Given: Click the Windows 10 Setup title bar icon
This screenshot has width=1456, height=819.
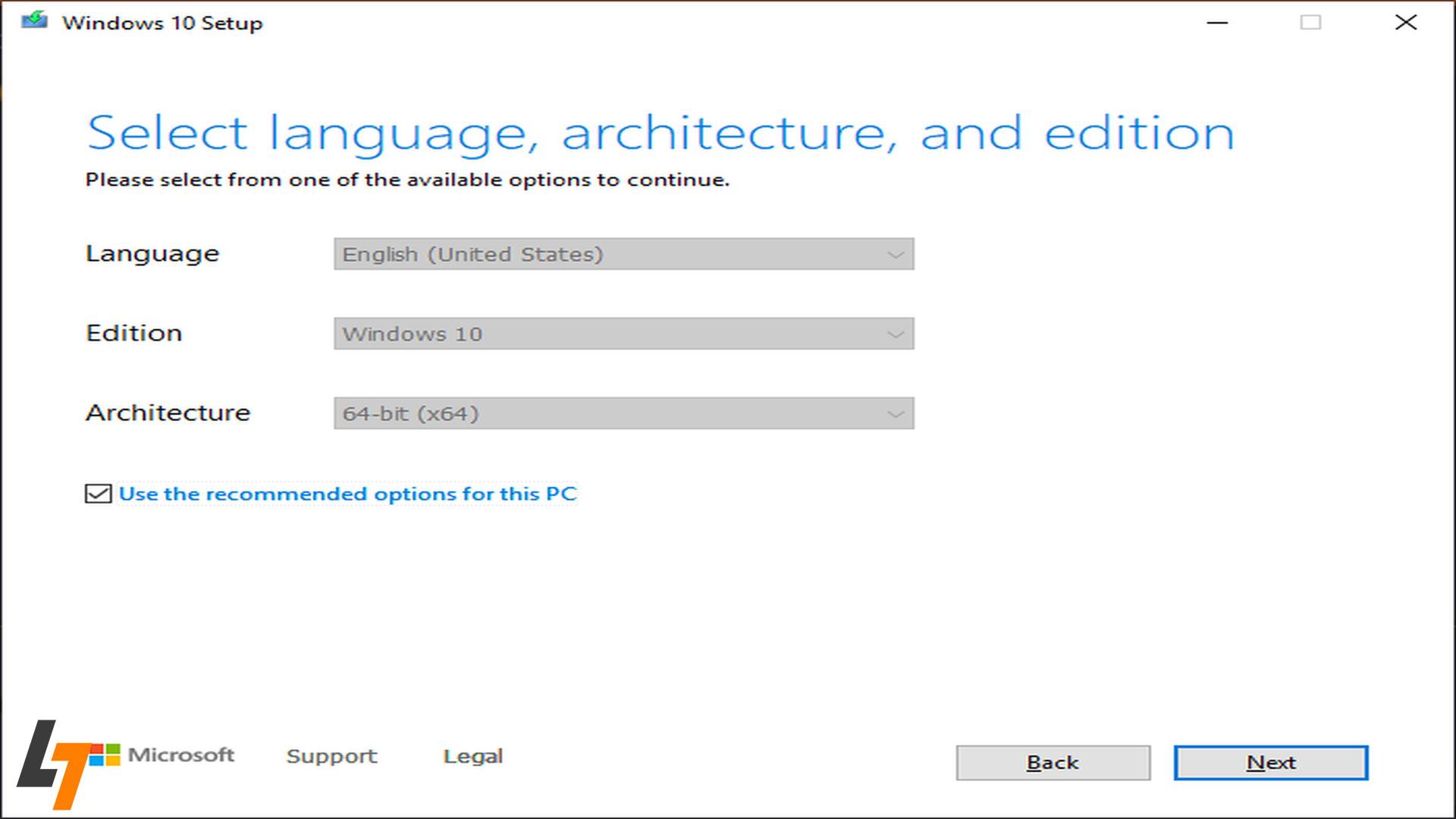Looking at the screenshot, I should 34,21.
